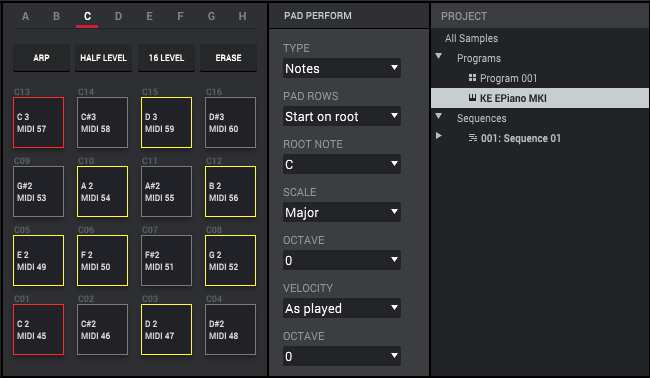Tap pad C01 labeled C 2 MIDI 45
Viewport: 650px width, 378px height.
coord(39,330)
